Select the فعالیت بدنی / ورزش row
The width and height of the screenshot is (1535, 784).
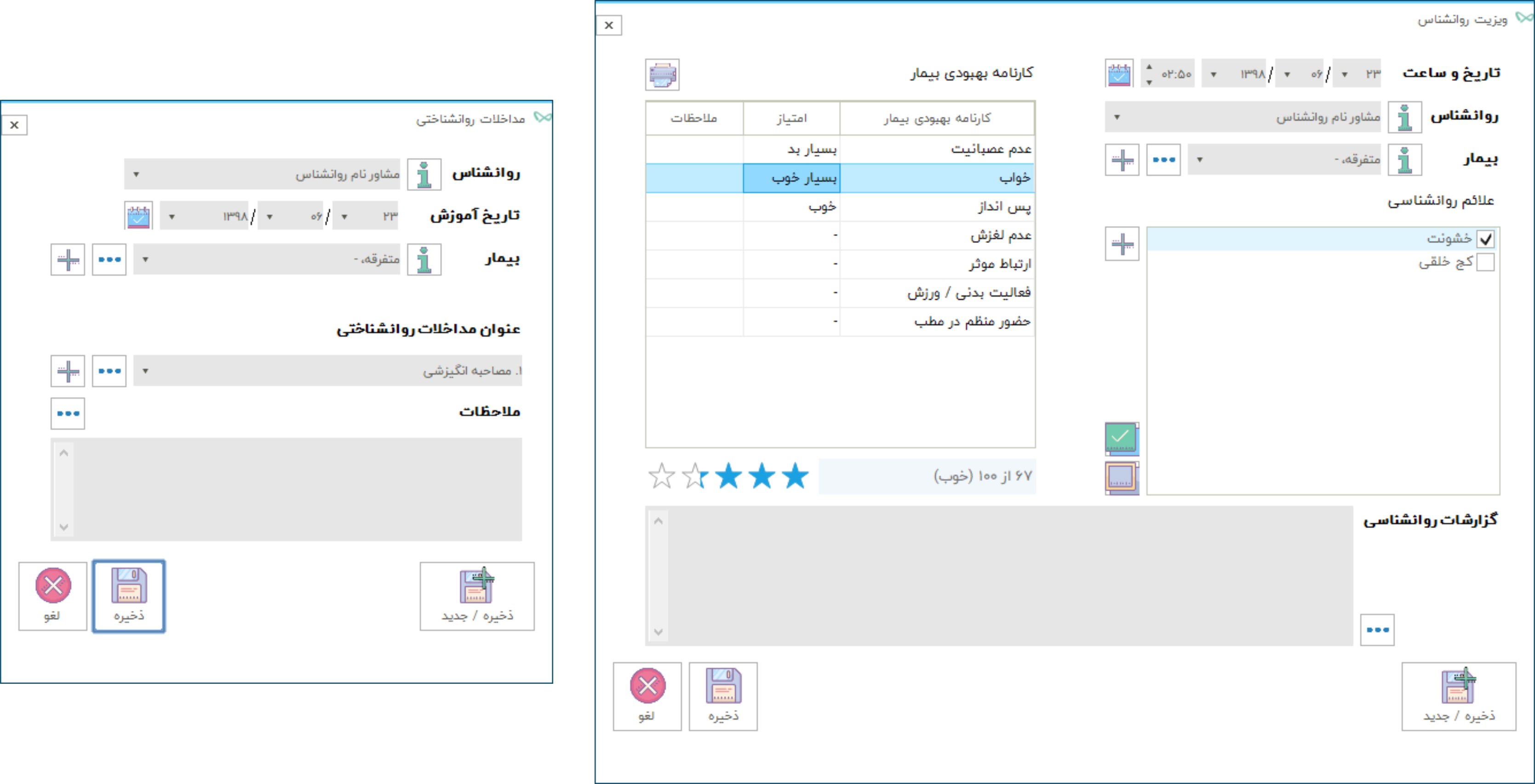(840, 292)
